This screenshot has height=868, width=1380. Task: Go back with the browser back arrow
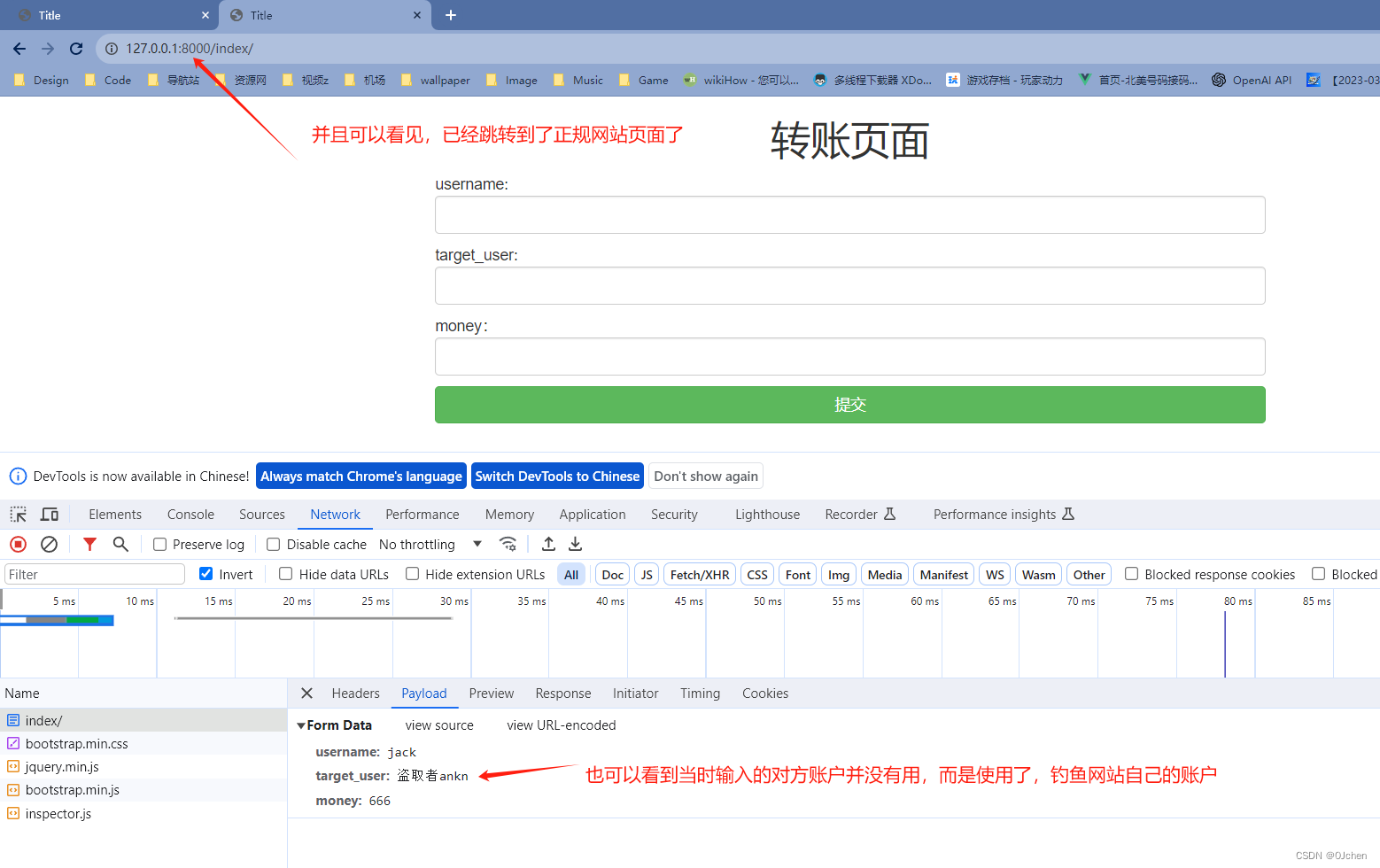click(19, 49)
